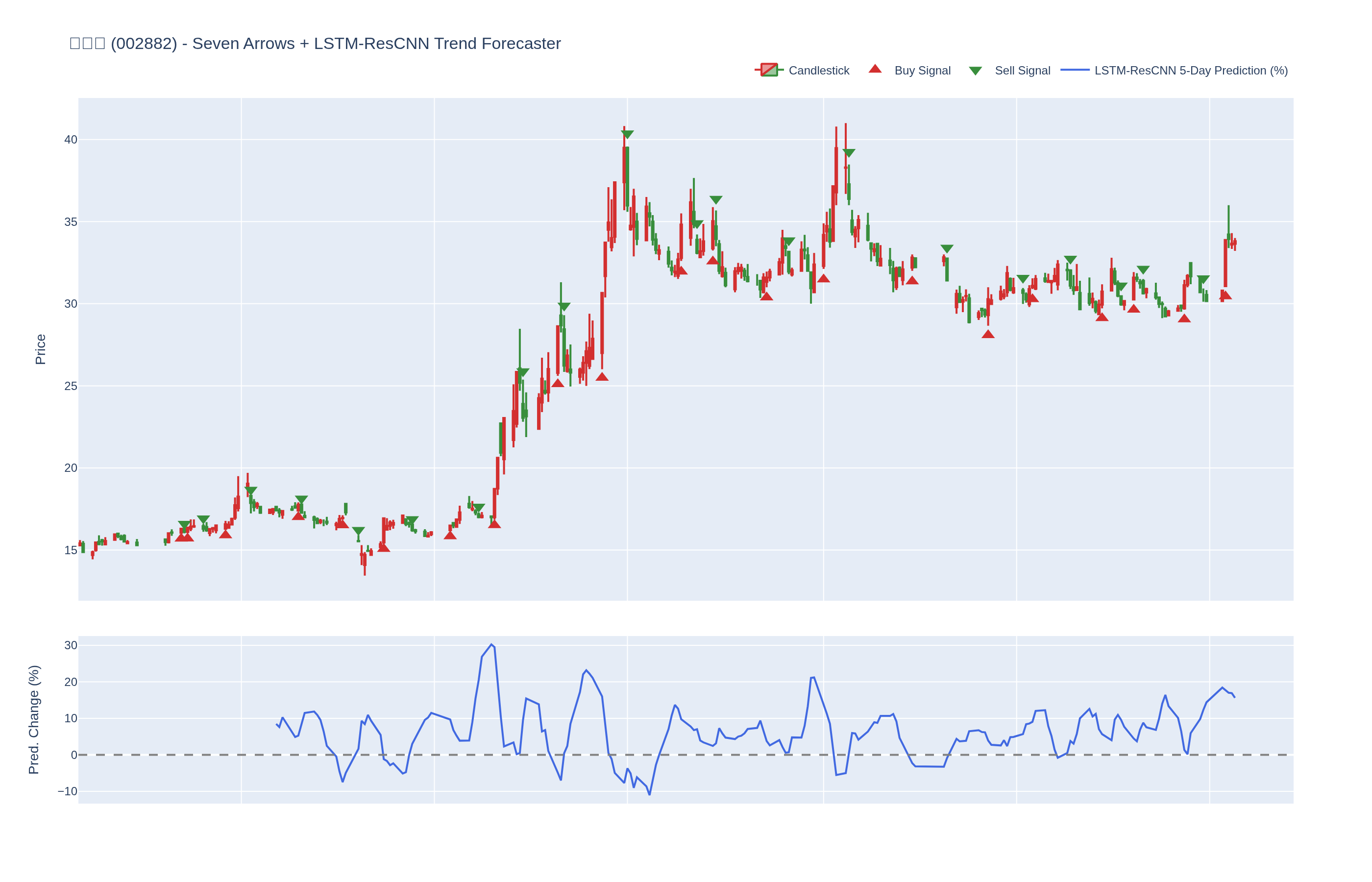Click the sell marker above the second peak near 39
1372x882 pixels.
pos(849,152)
